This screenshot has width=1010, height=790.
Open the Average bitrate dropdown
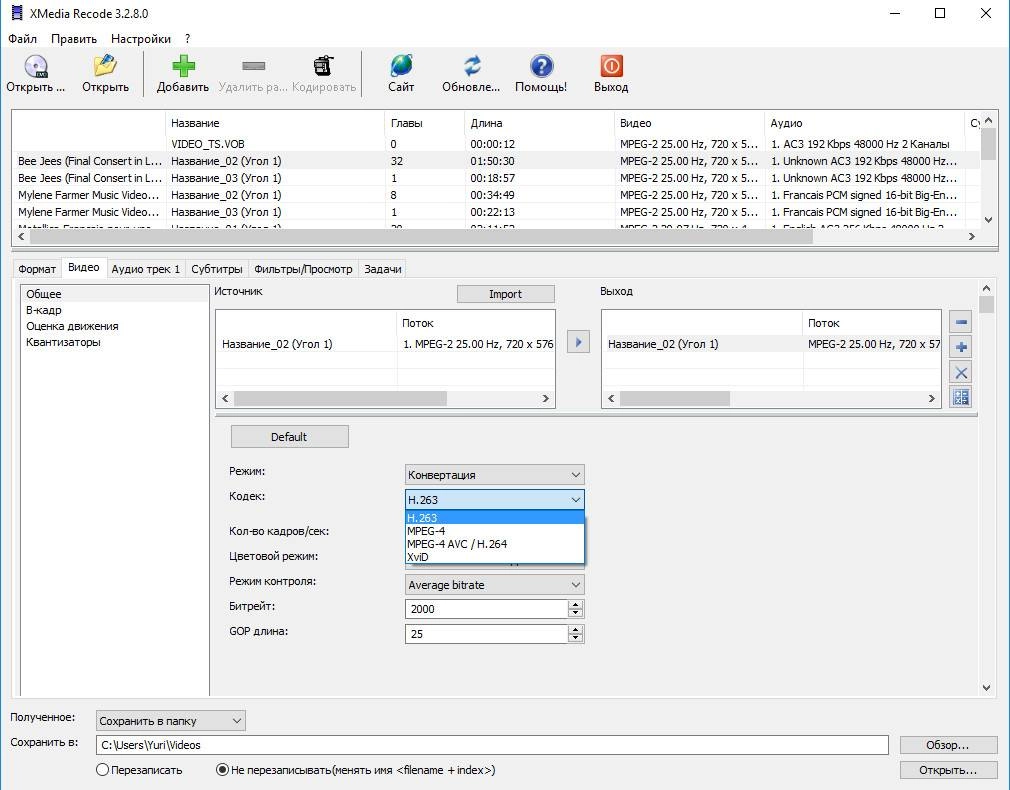pyautogui.click(x=495, y=585)
